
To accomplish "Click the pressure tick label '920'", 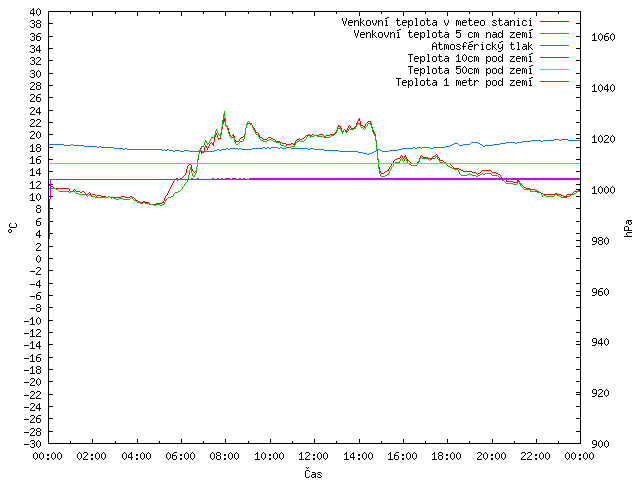I will click(x=600, y=393).
